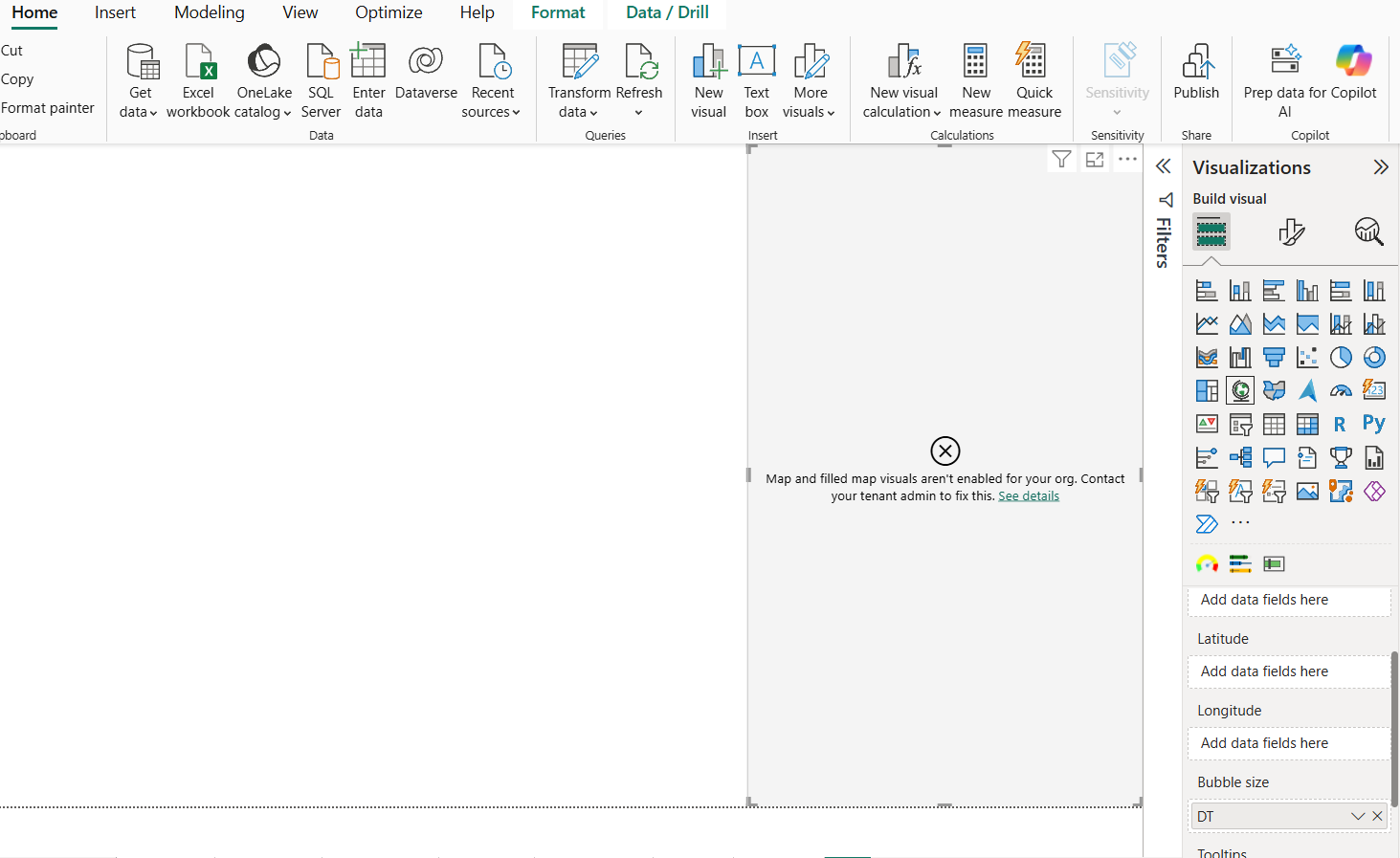Screen dimensions: 1400x858
Task: Insert a Scatter chart visual
Action: click(x=1307, y=358)
